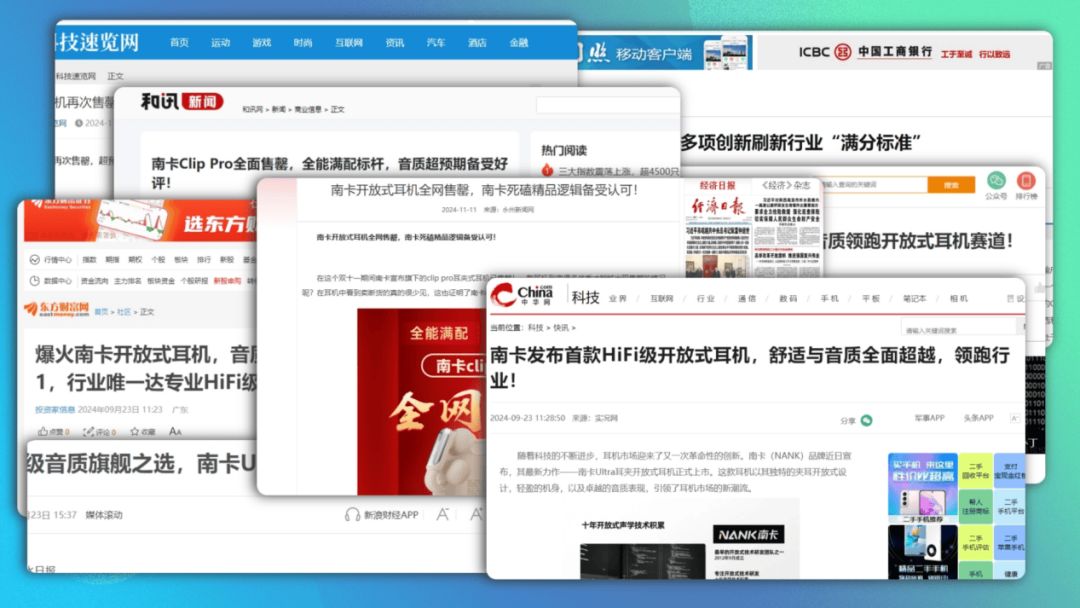1080x608 pixels.
Task: Open 金融 in the 科技速览网 nav bar
Action: [519, 43]
